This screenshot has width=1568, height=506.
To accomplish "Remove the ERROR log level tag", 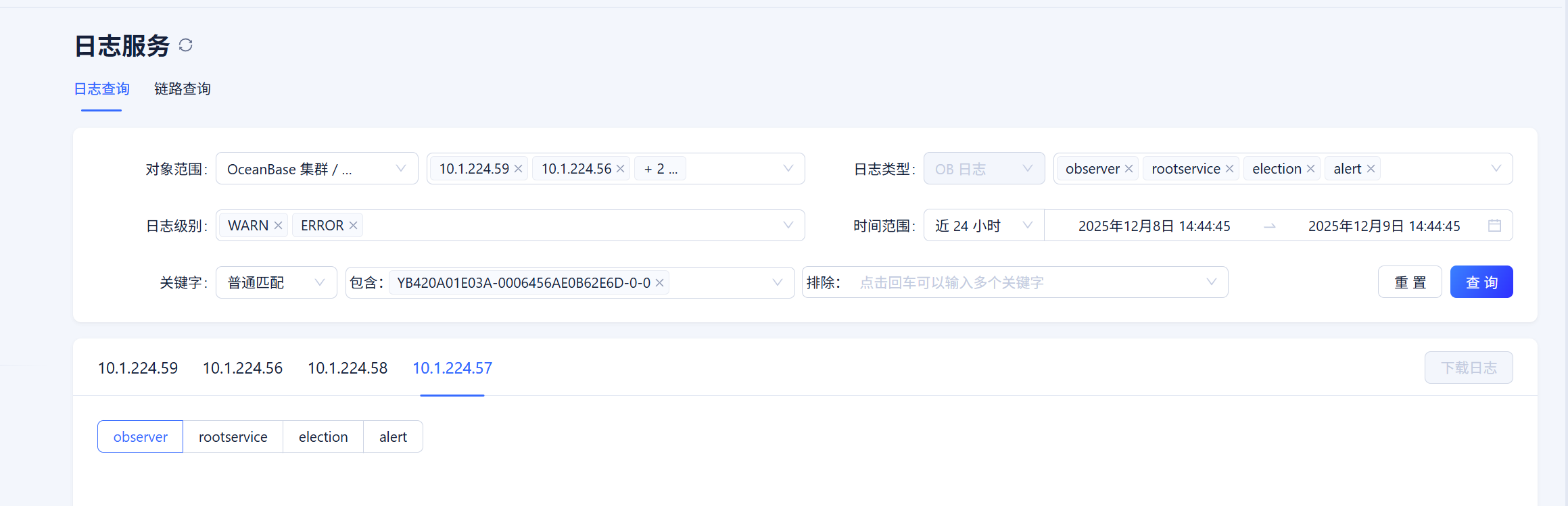I will pyautogui.click(x=353, y=226).
